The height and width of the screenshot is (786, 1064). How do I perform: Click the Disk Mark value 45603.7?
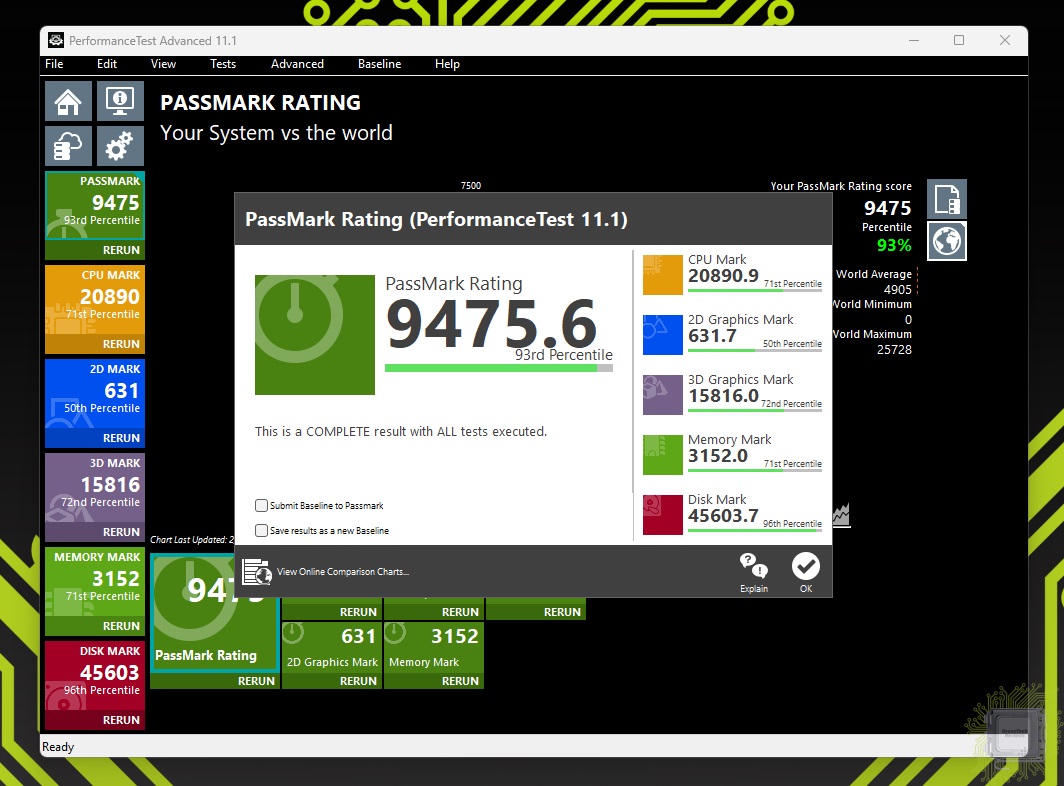pyautogui.click(x=723, y=516)
